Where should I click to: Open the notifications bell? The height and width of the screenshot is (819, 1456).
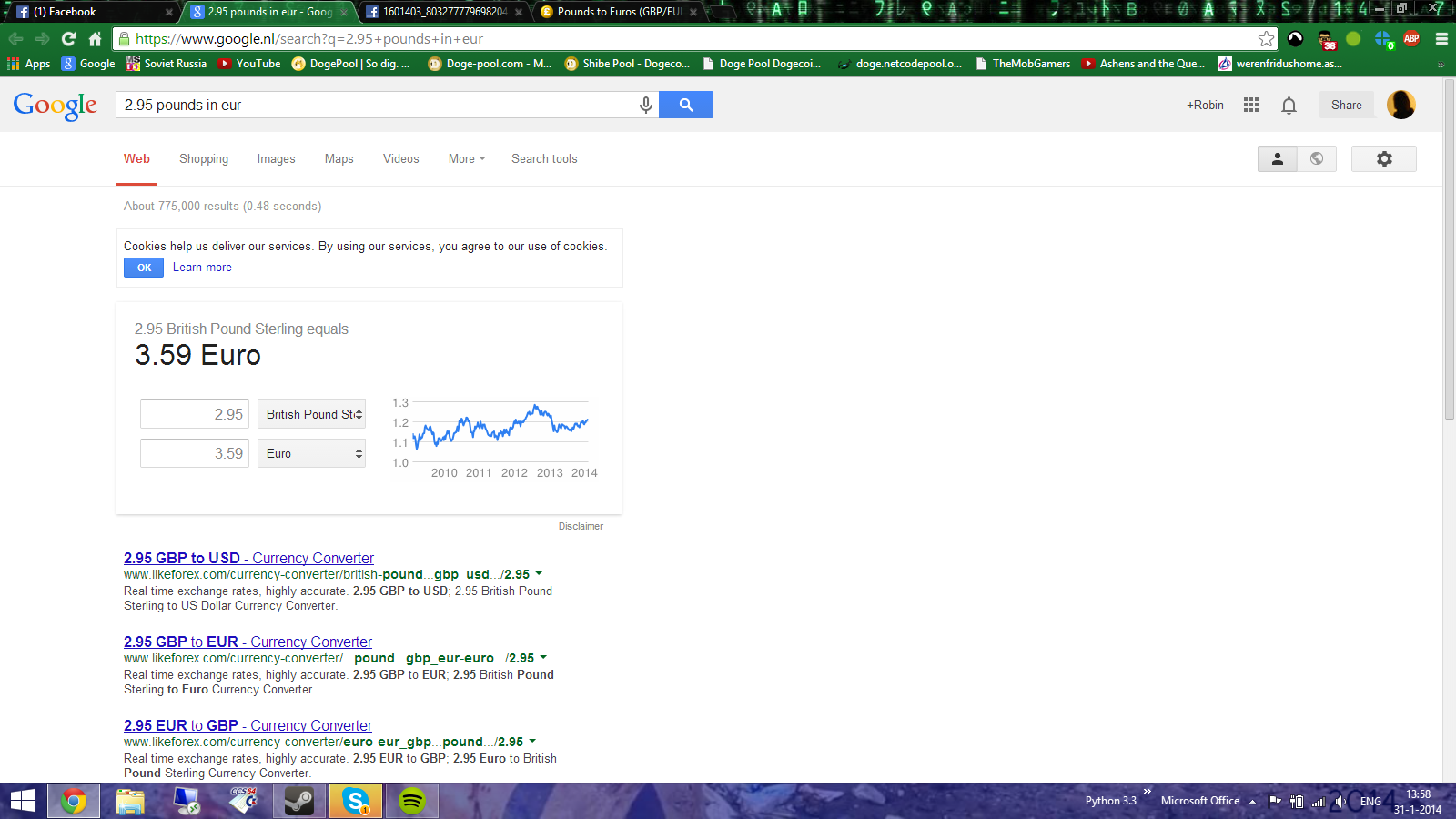click(x=1289, y=106)
